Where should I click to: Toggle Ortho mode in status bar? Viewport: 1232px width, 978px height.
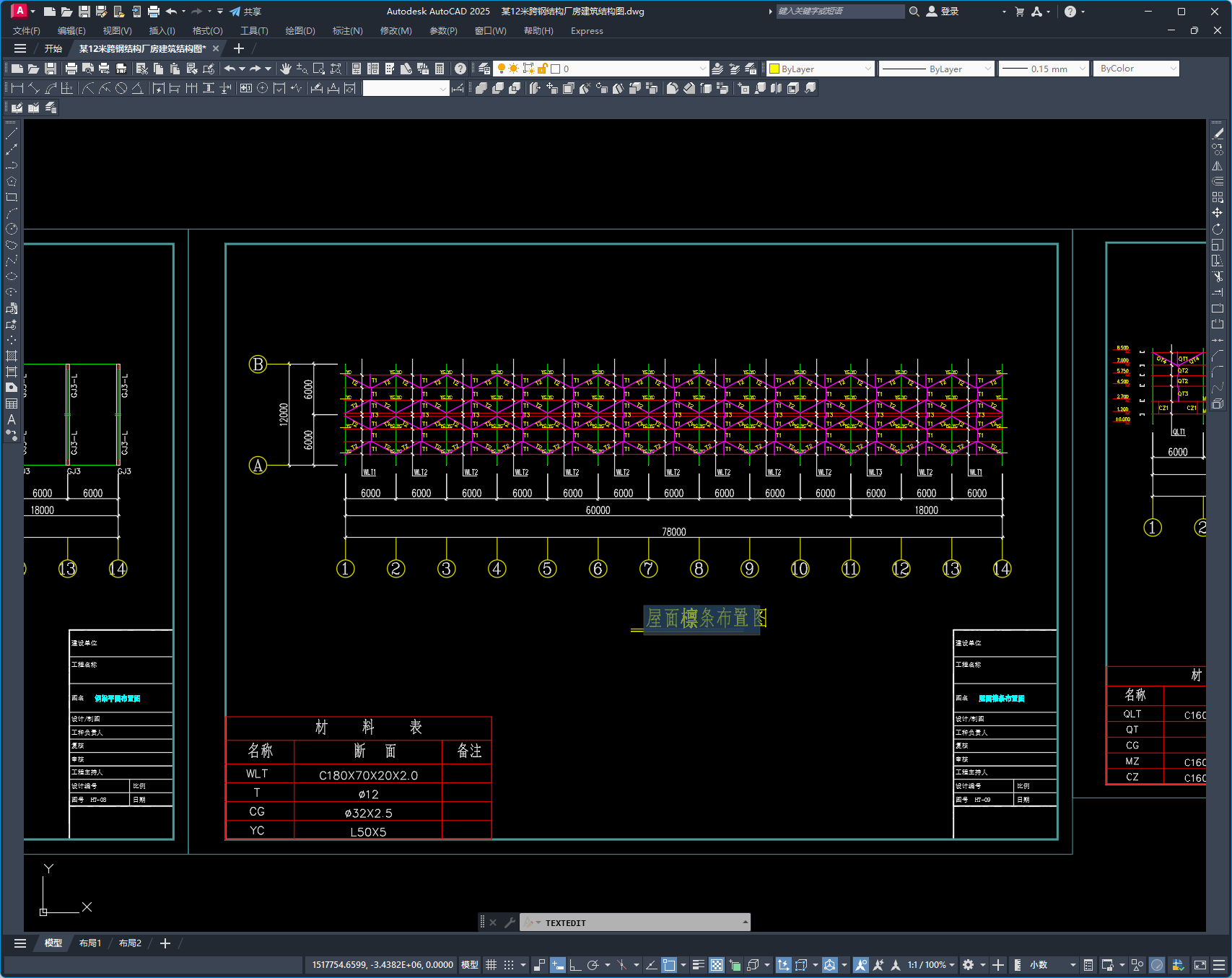575,965
